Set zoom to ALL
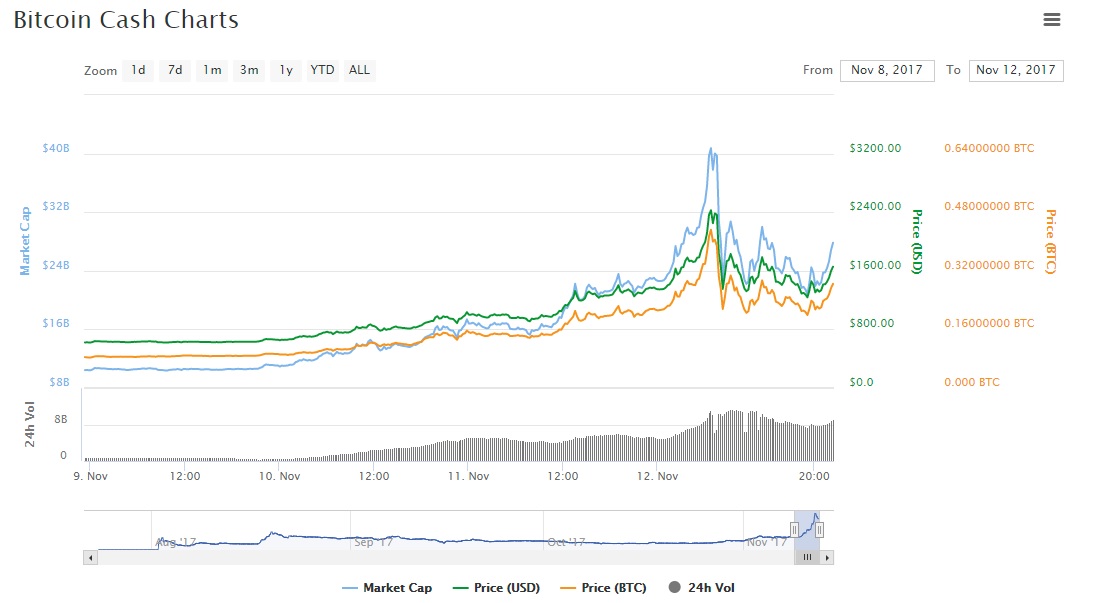The image size is (1105, 603). [359, 70]
